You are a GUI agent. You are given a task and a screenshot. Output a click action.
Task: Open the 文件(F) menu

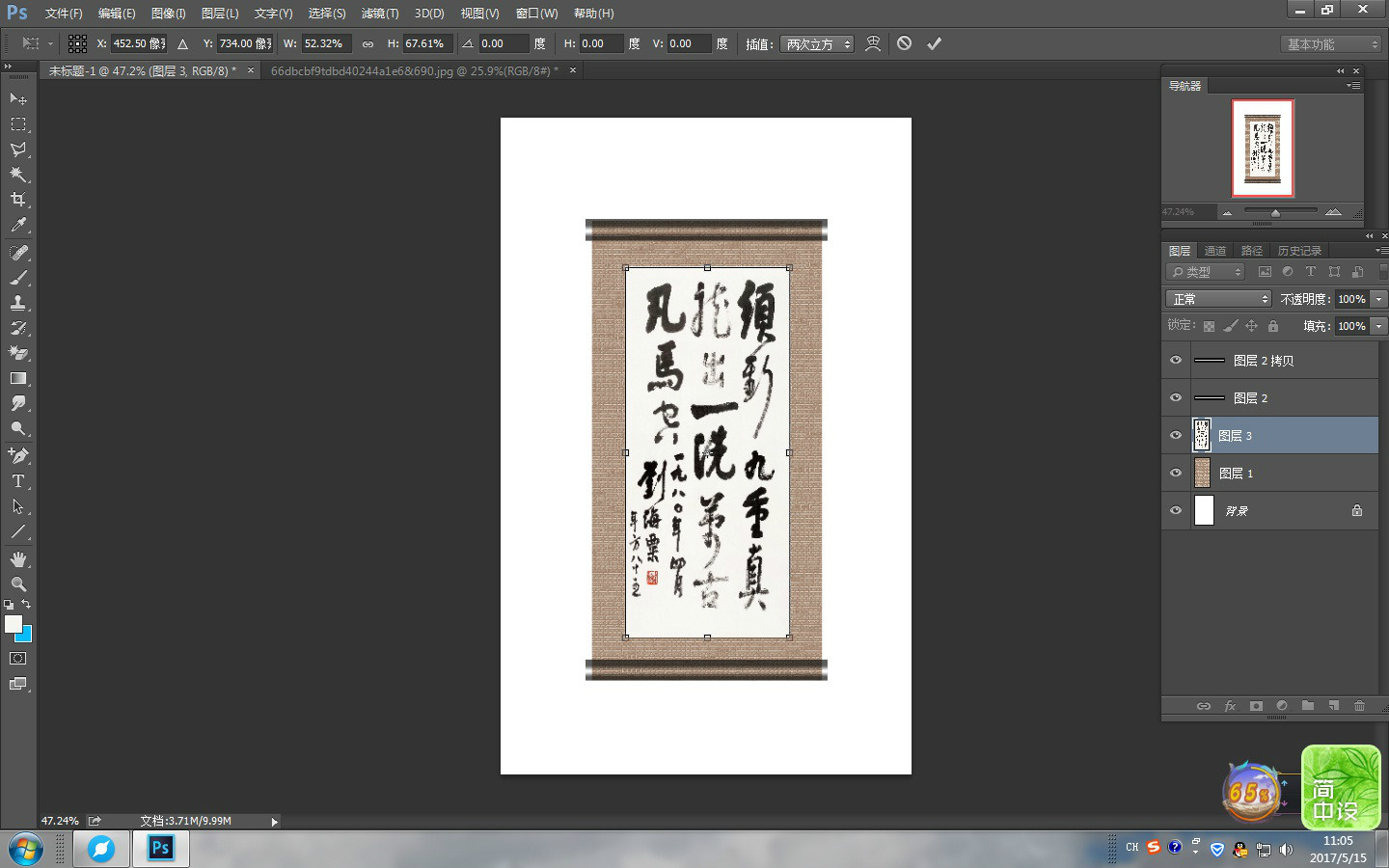pyautogui.click(x=64, y=14)
